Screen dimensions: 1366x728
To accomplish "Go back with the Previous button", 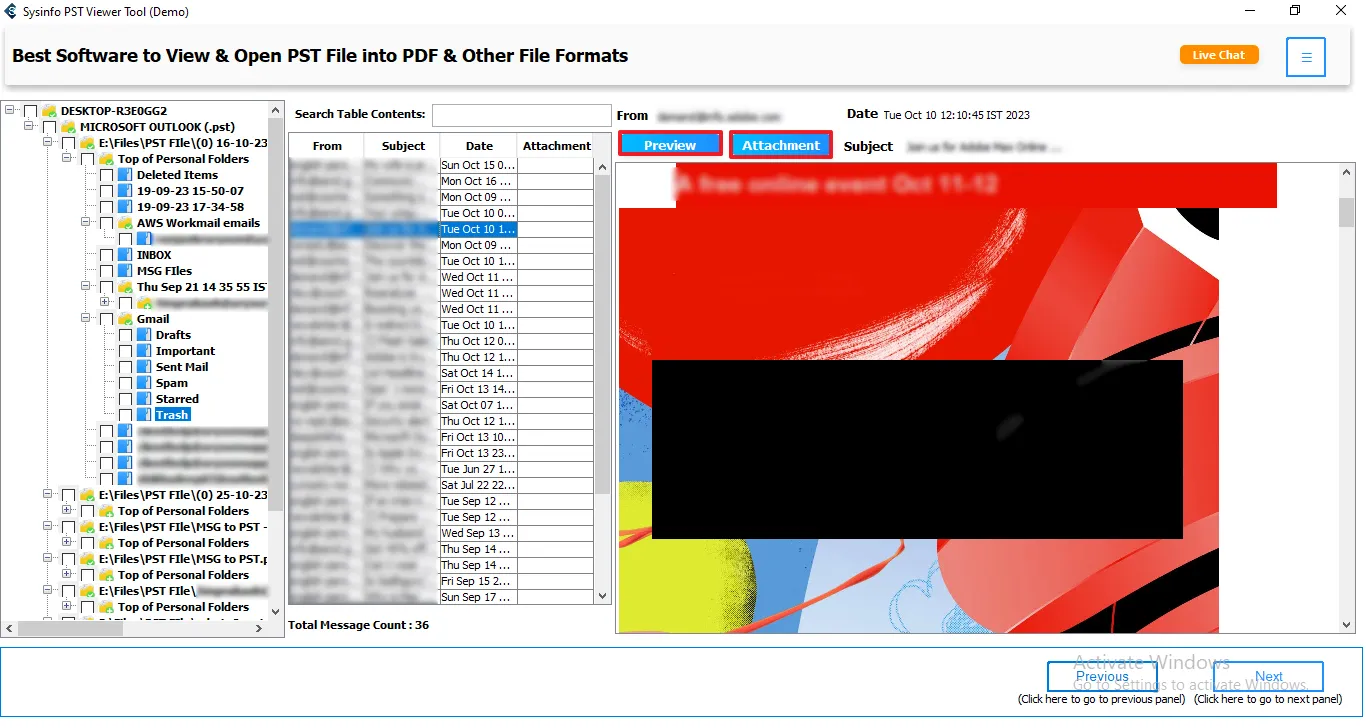I will click(x=1102, y=677).
